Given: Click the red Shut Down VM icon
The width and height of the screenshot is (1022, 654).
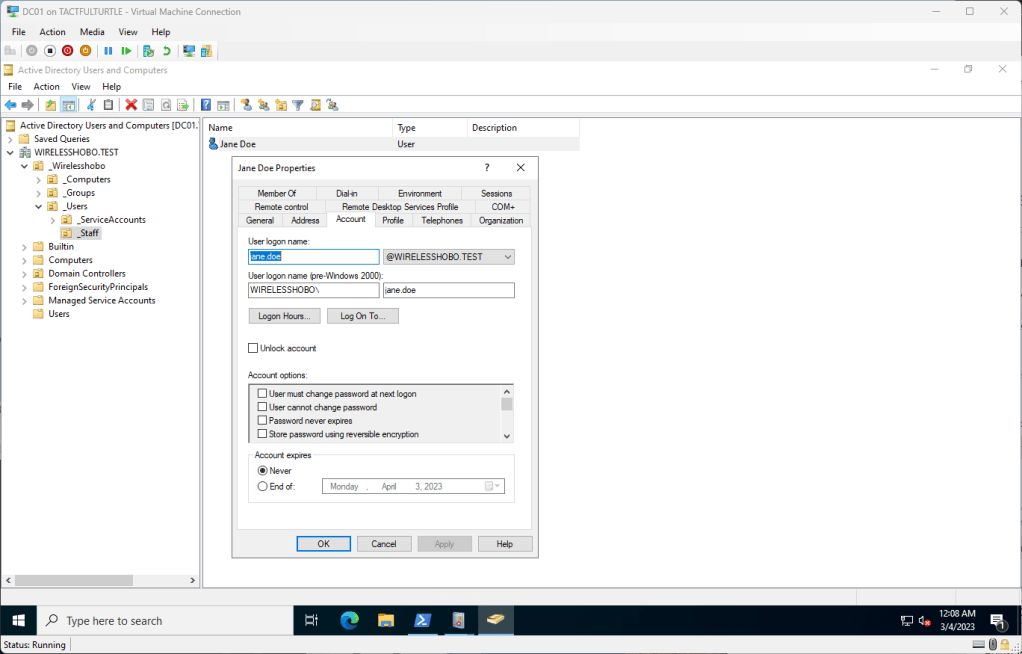Looking at the screenshot, I should (x=67, y=51).
